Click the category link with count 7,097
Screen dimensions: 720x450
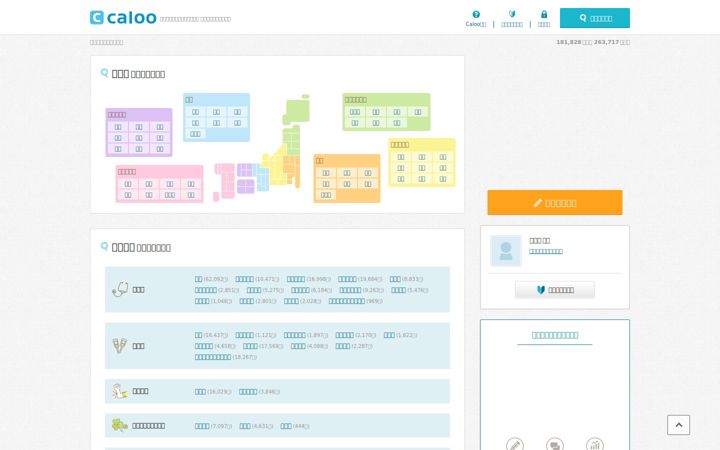click(202, 426)
